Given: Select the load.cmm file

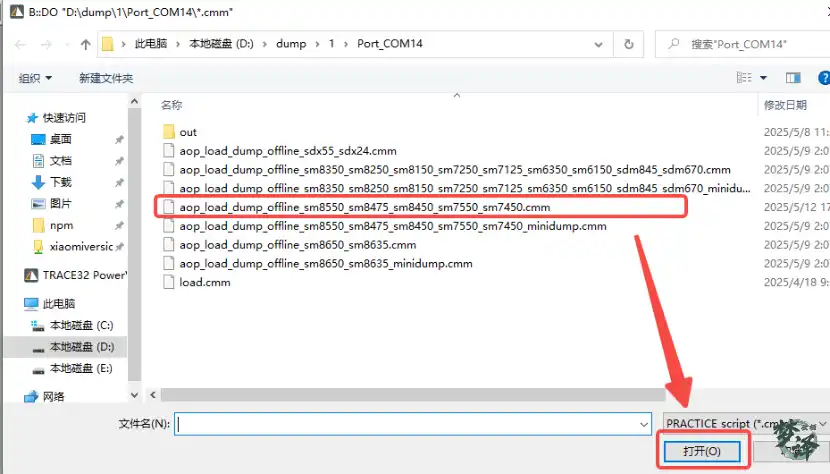Looking at the screenshot, I should [x=204, y=282].
